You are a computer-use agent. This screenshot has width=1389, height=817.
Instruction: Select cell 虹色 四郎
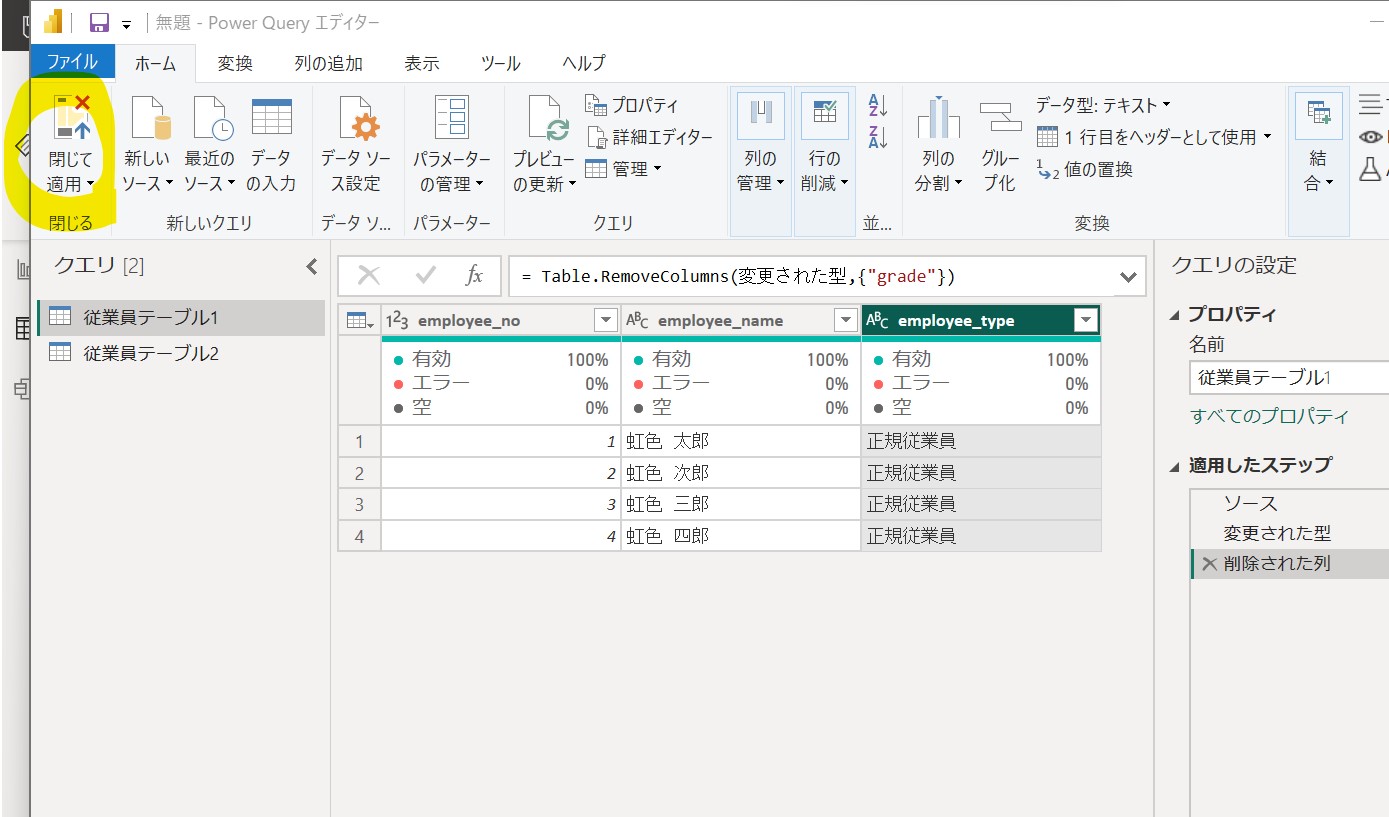[x=741, y=536]
